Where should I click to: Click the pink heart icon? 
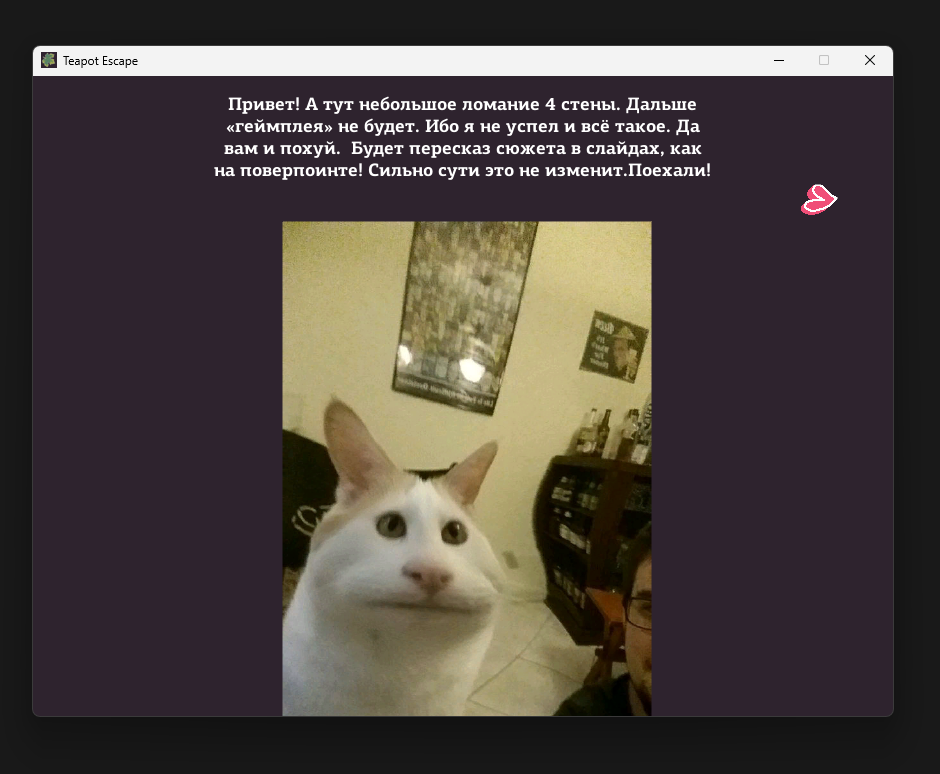tap(819, 200)
